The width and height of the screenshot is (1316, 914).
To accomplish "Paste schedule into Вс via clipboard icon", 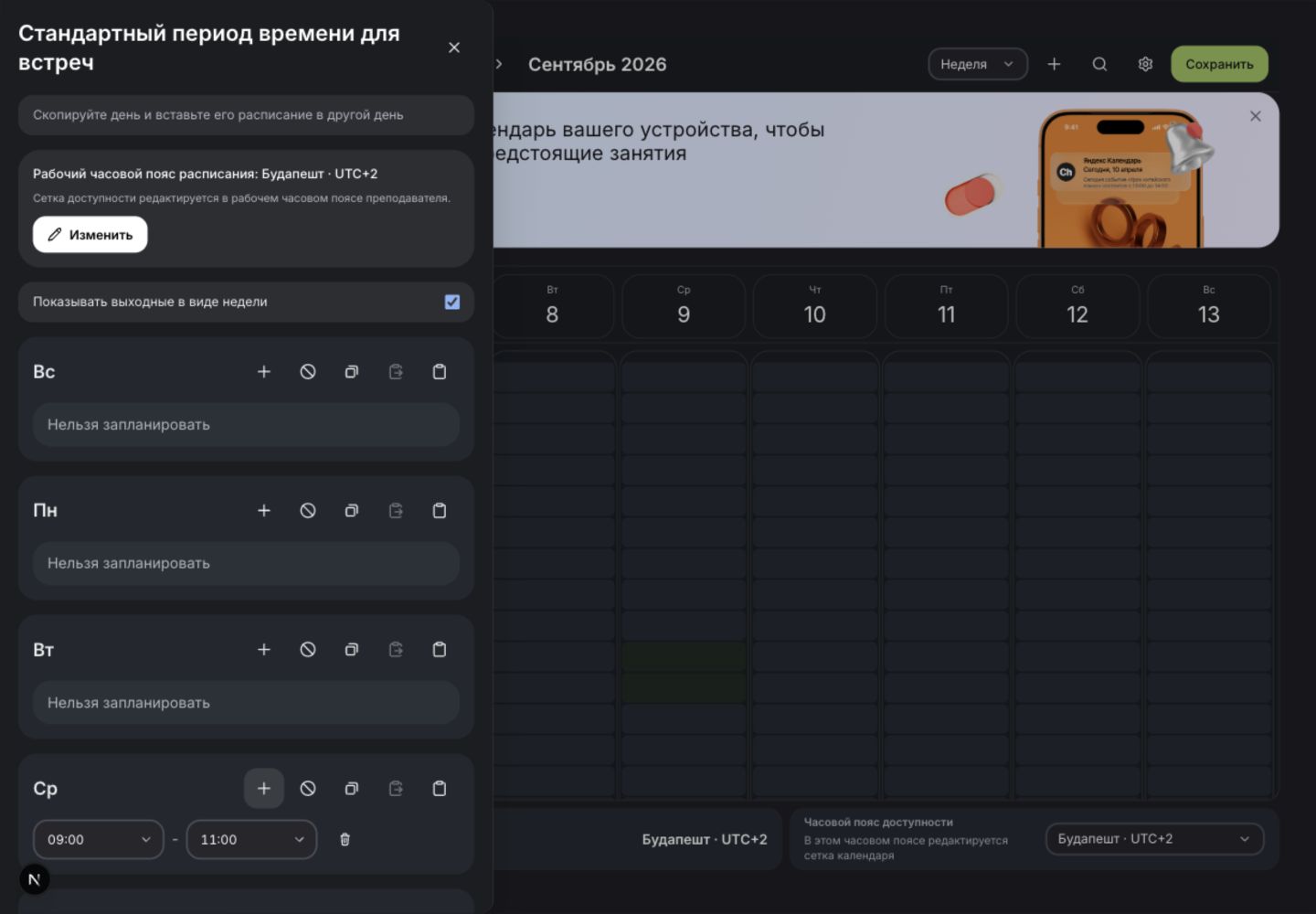I will (x=440, y=372).
